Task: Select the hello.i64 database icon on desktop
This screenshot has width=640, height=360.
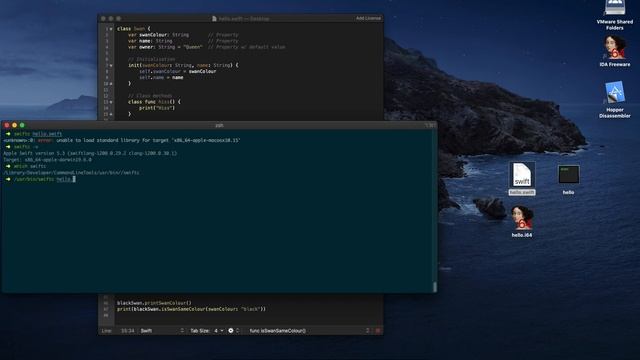Action: (x=522, y=221)
